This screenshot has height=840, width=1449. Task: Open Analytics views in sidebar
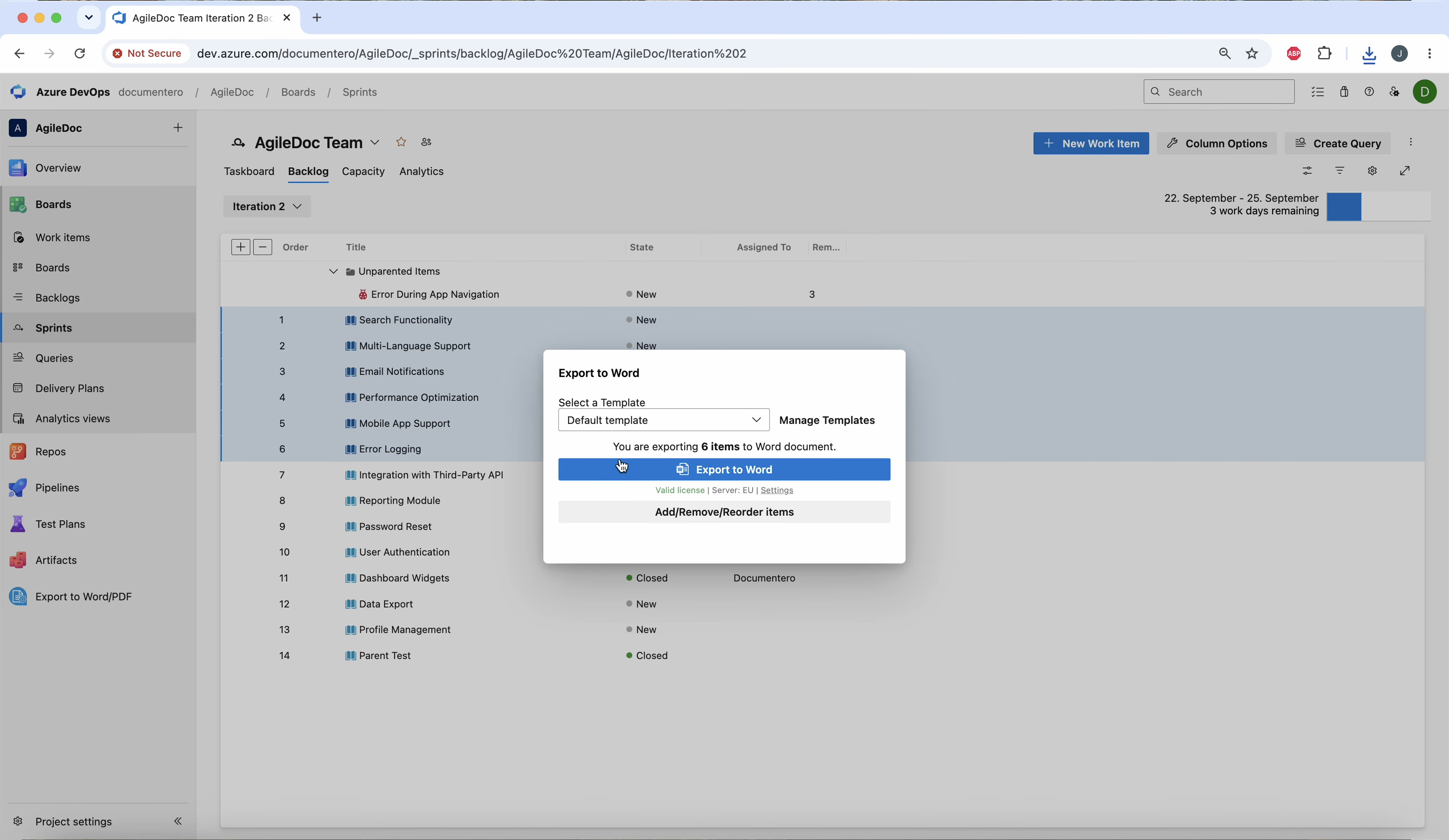pyautogui.click(x=72, y=419)
